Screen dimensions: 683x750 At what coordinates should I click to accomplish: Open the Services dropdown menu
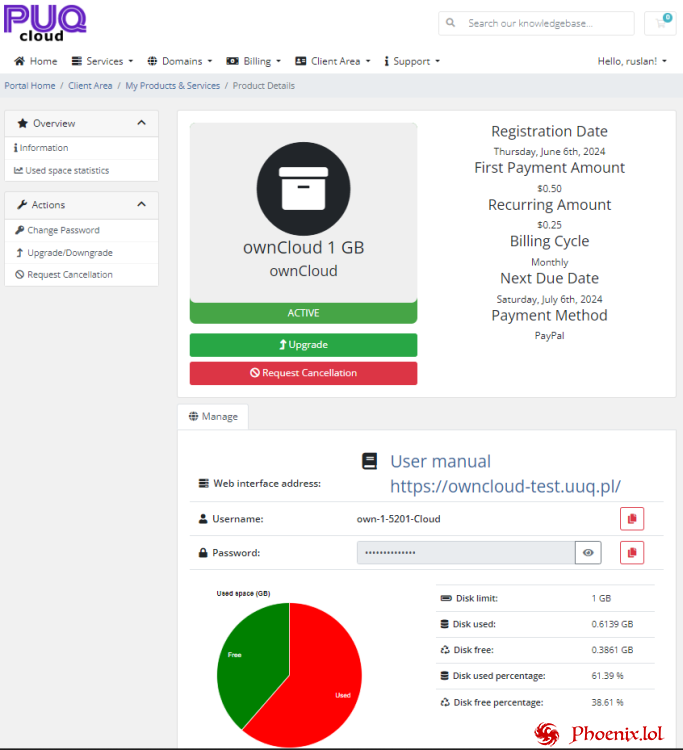pos(102,61)
